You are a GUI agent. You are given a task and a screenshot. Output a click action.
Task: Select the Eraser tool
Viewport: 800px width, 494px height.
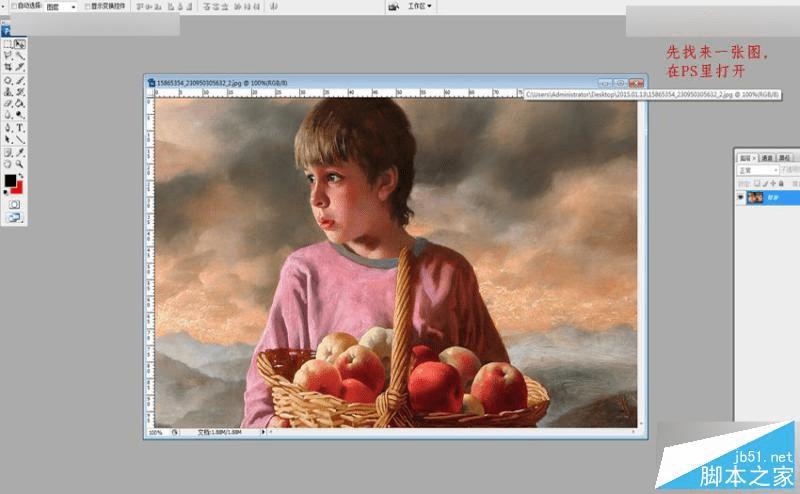[8, 104]
